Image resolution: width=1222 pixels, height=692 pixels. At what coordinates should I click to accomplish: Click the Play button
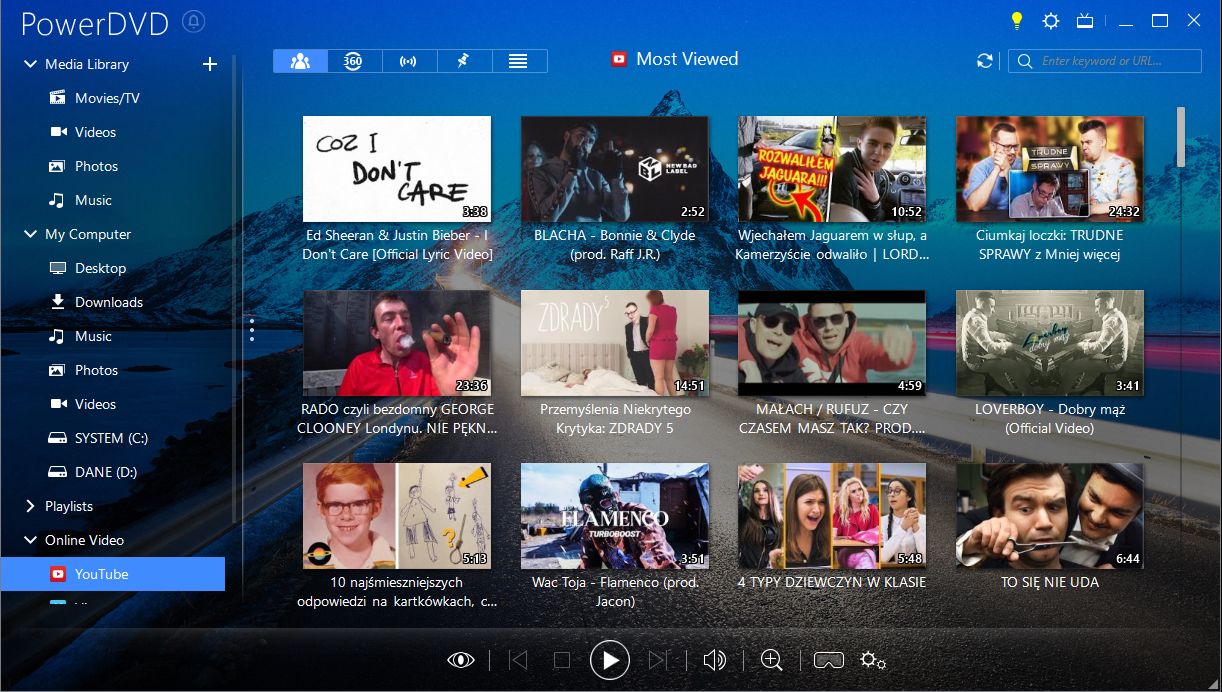point(610,660)
